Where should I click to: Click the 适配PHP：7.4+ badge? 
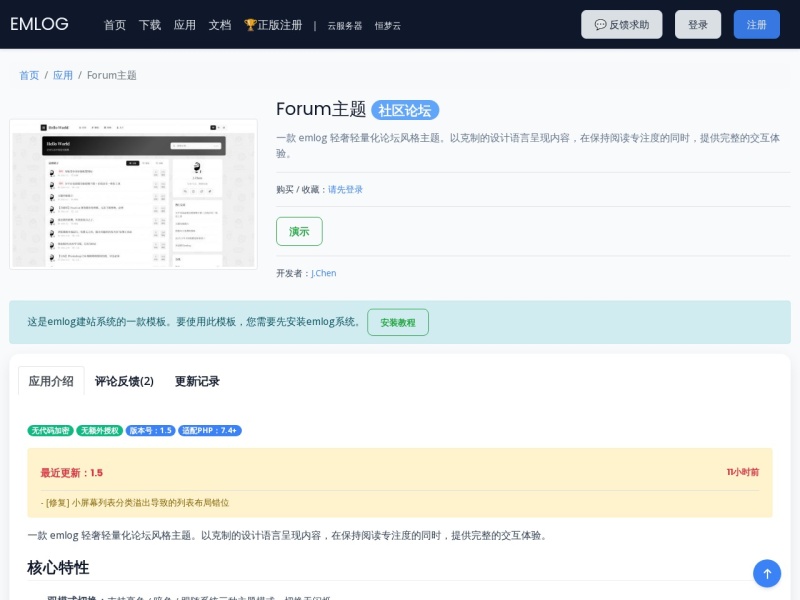(x=210, y=431)
